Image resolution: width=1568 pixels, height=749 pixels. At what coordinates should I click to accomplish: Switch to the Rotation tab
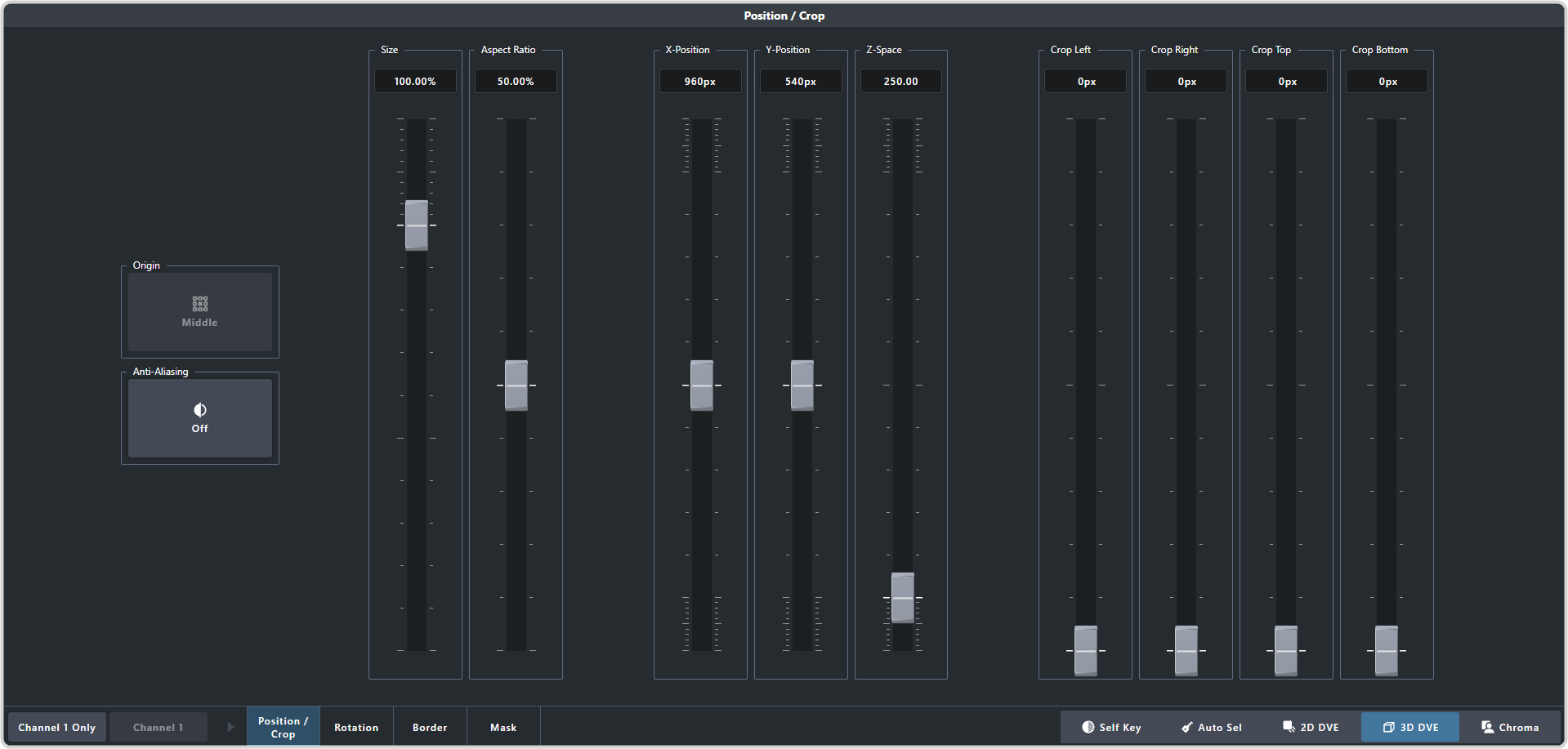pos(356,727)
